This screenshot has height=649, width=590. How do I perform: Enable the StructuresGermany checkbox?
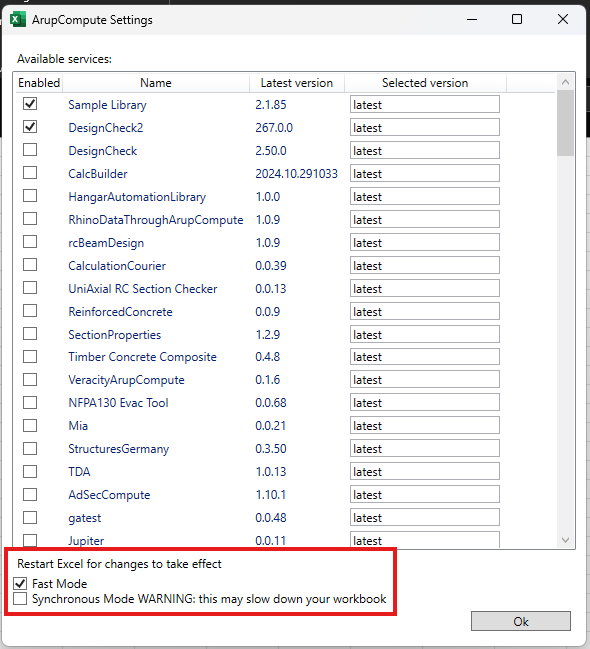[x=30, y=448]
